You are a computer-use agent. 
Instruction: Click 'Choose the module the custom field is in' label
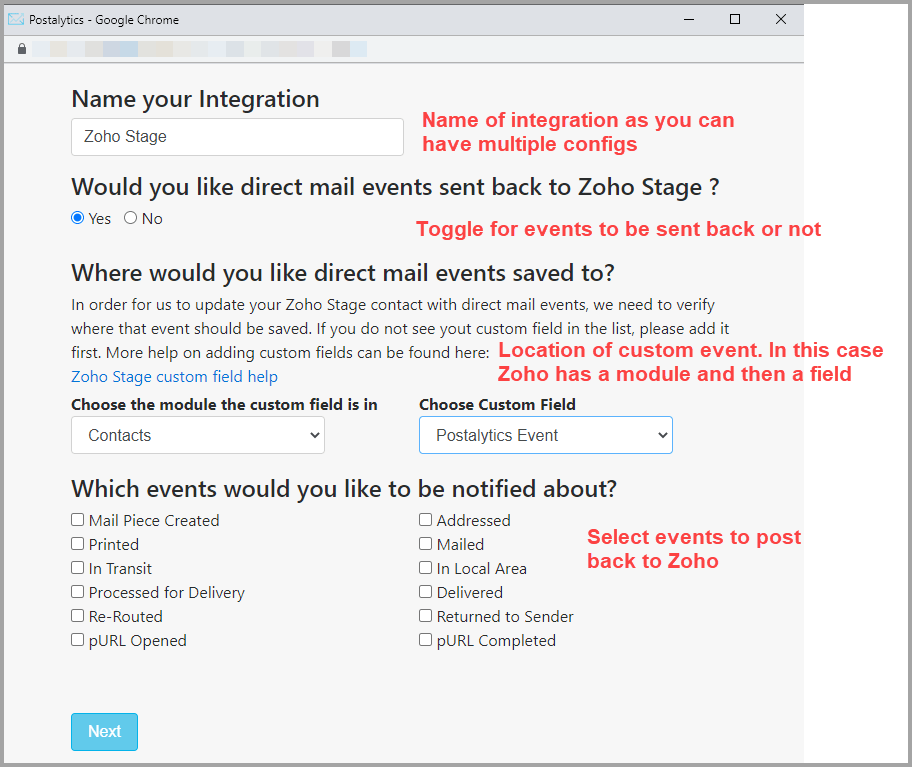[x=224, y=405]
